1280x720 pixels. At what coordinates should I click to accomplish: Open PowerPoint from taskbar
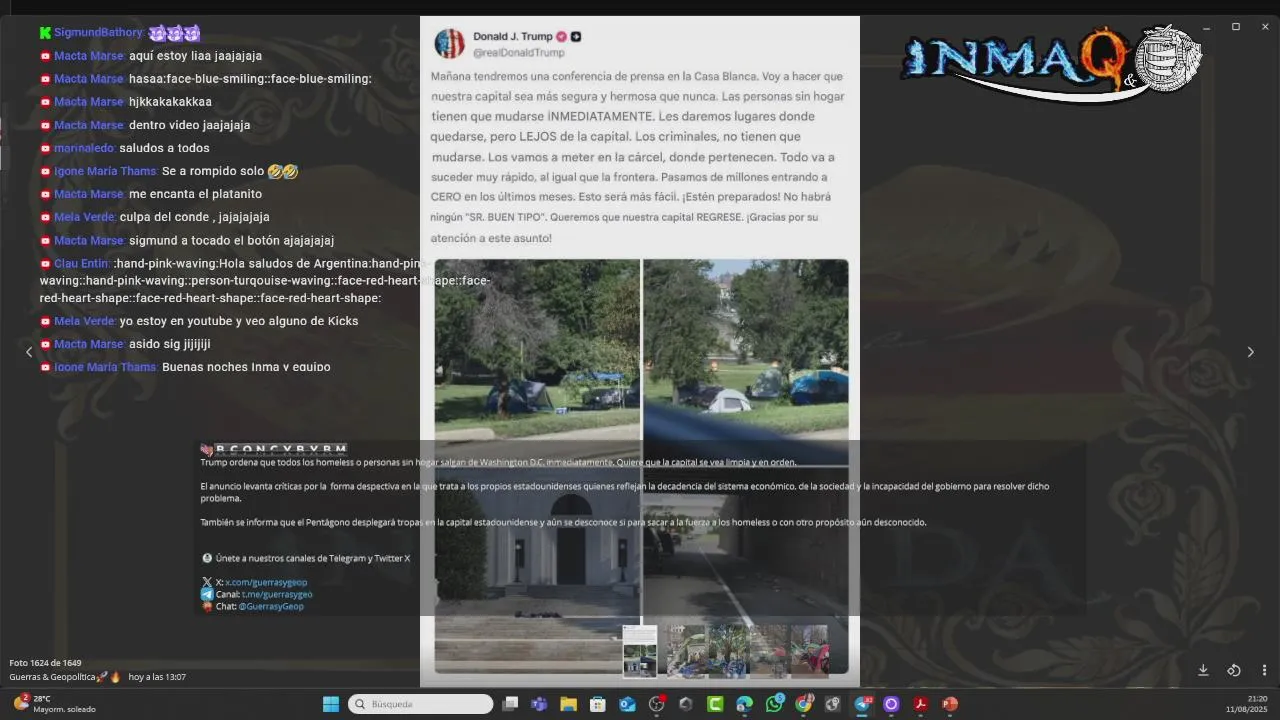click(x=950, y=704)
